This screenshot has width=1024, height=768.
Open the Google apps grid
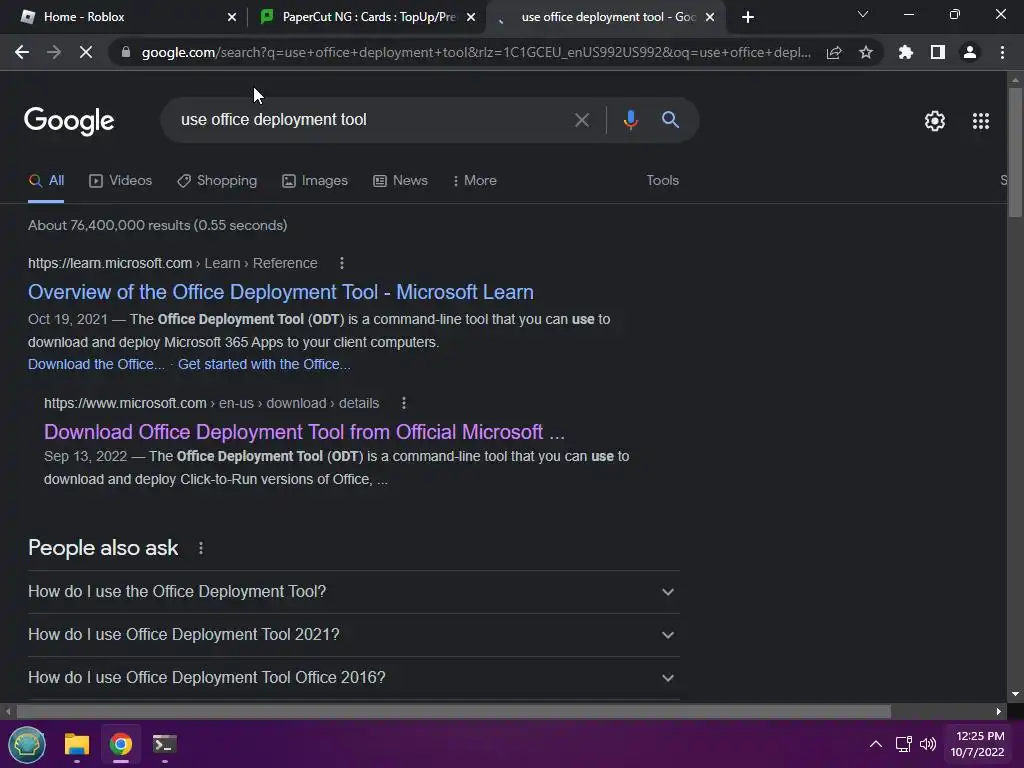coord(981,121)
